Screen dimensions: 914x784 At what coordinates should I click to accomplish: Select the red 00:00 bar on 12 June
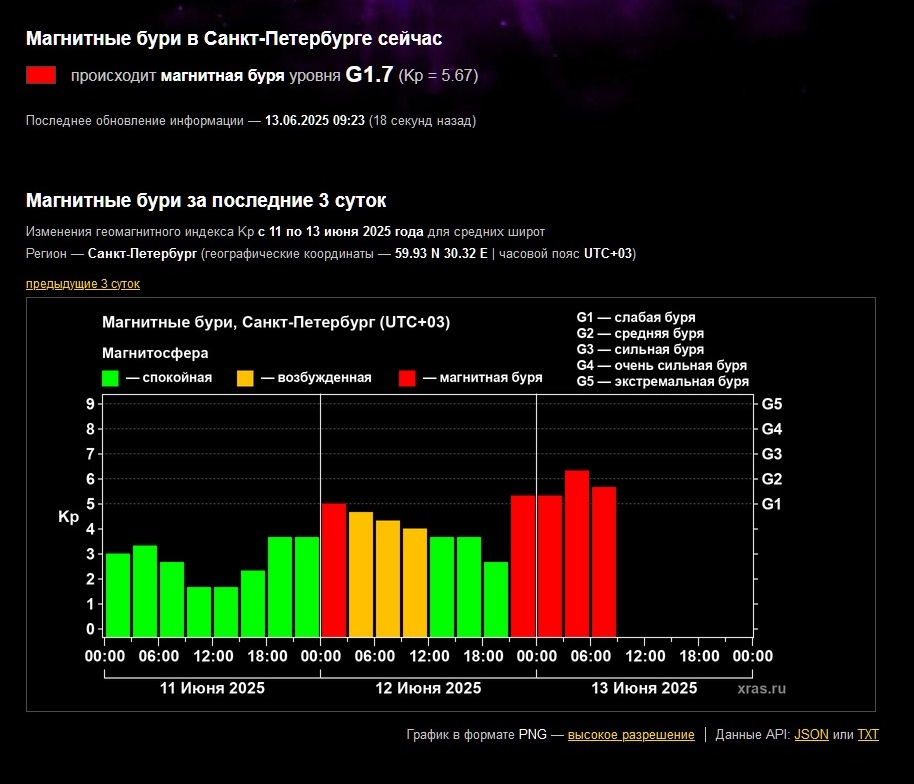coord(334,570)
